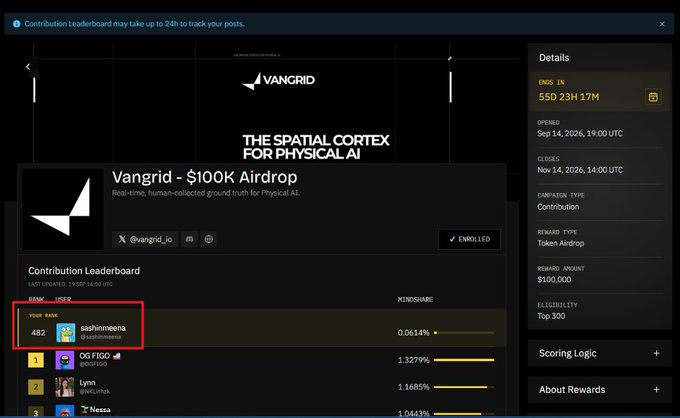680x418 pixels.
Task: Click the Enrolled button
Action: (470, 239)
